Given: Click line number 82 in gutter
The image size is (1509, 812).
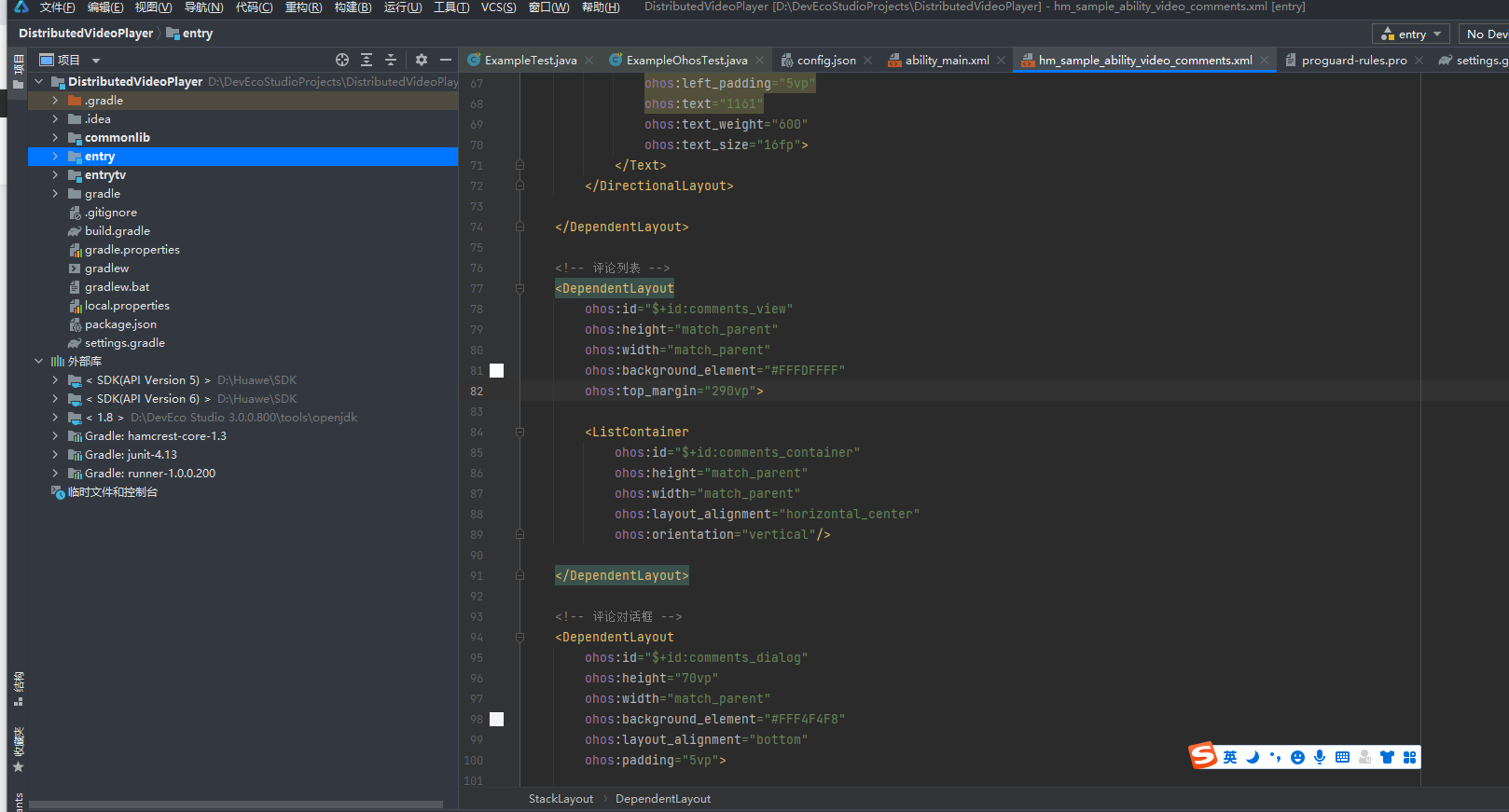Looking at the screenshot, I should (x=477, y=391).
